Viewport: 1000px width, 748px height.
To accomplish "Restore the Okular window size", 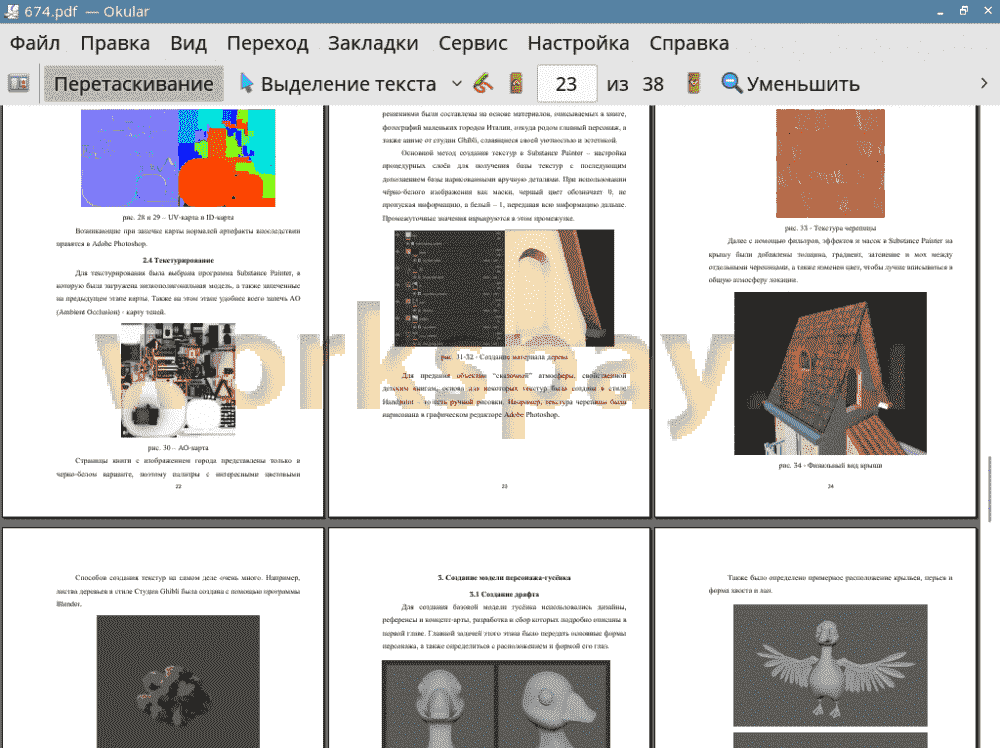I will click(x=964, y=11).
